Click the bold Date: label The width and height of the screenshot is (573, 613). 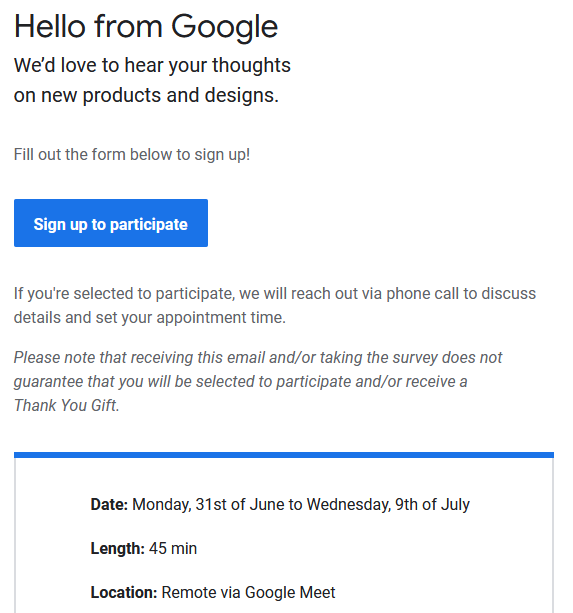click(x=109, y=504)
